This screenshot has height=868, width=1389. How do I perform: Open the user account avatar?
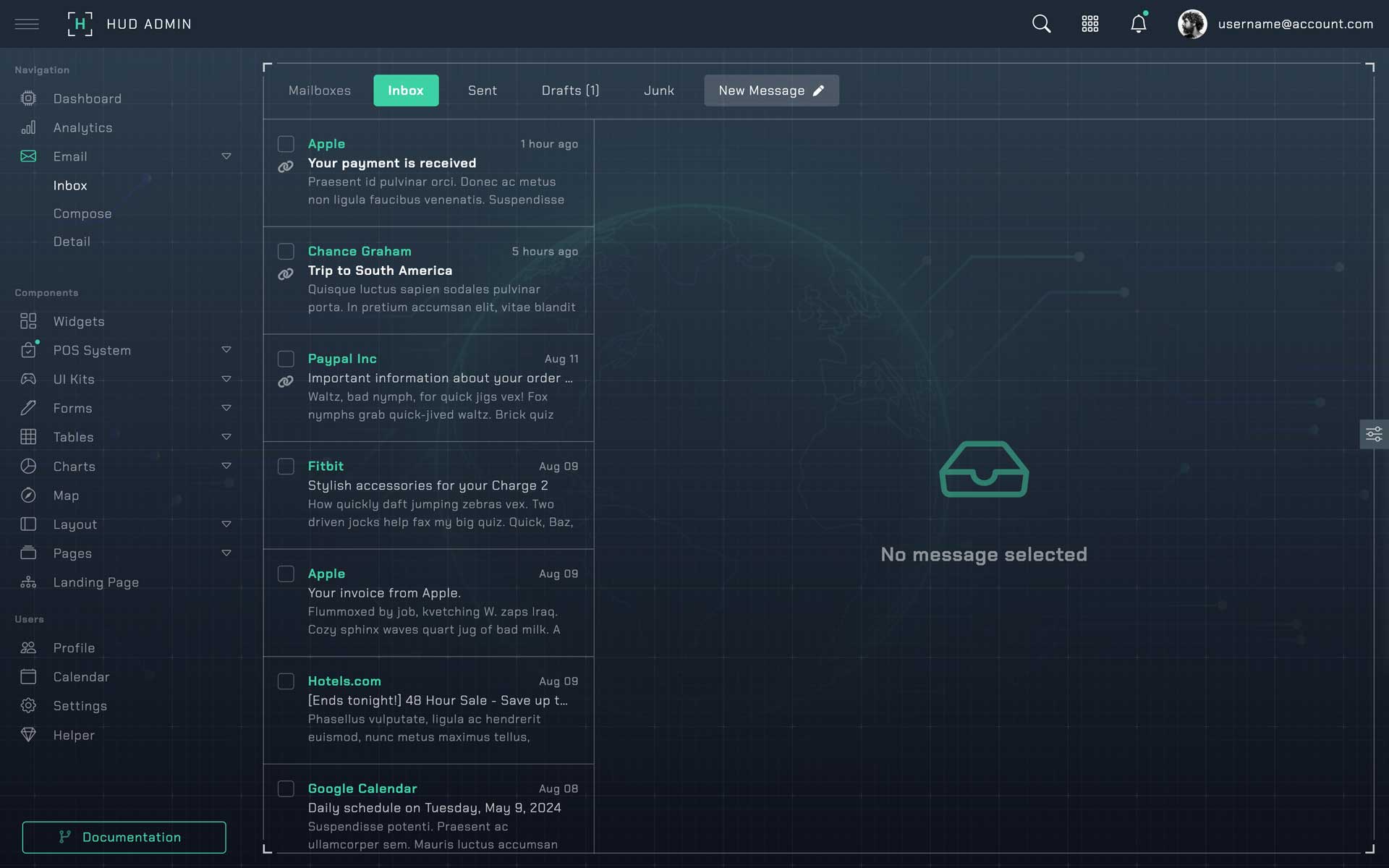1192,24
